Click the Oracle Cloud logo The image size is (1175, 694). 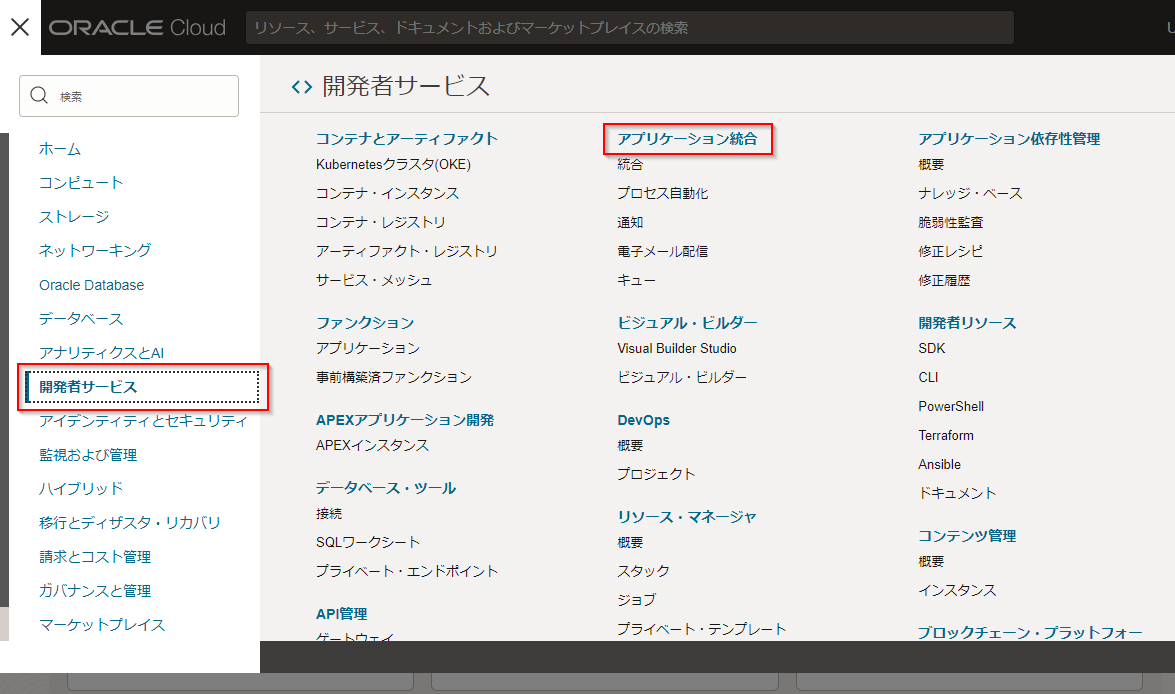coord(137,28)
